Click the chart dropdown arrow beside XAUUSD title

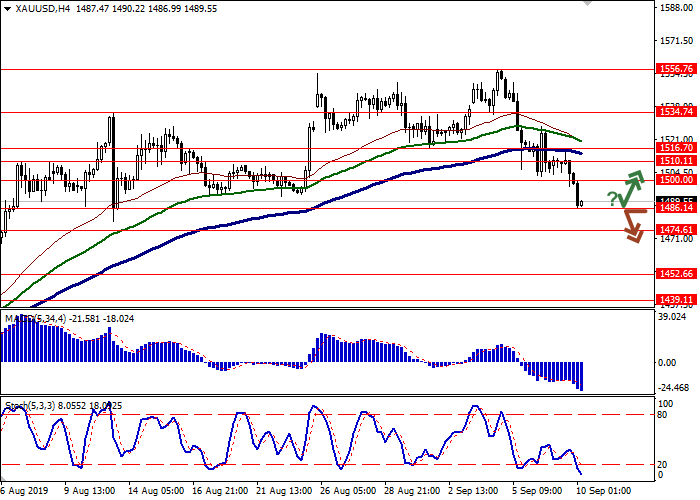pyautogui.click(x=7, y=8)
